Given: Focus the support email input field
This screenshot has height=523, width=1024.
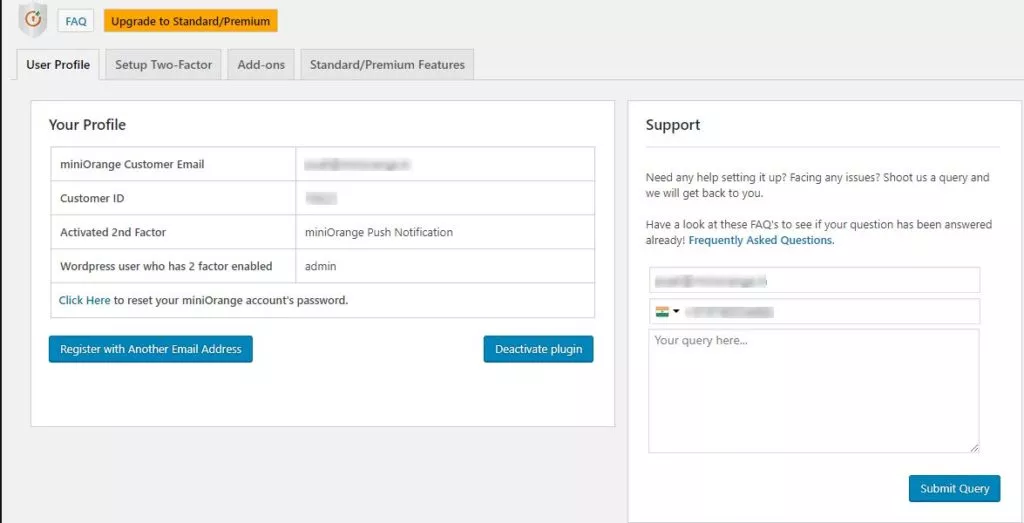Looking at the screenshot, I should coord(814,280).
